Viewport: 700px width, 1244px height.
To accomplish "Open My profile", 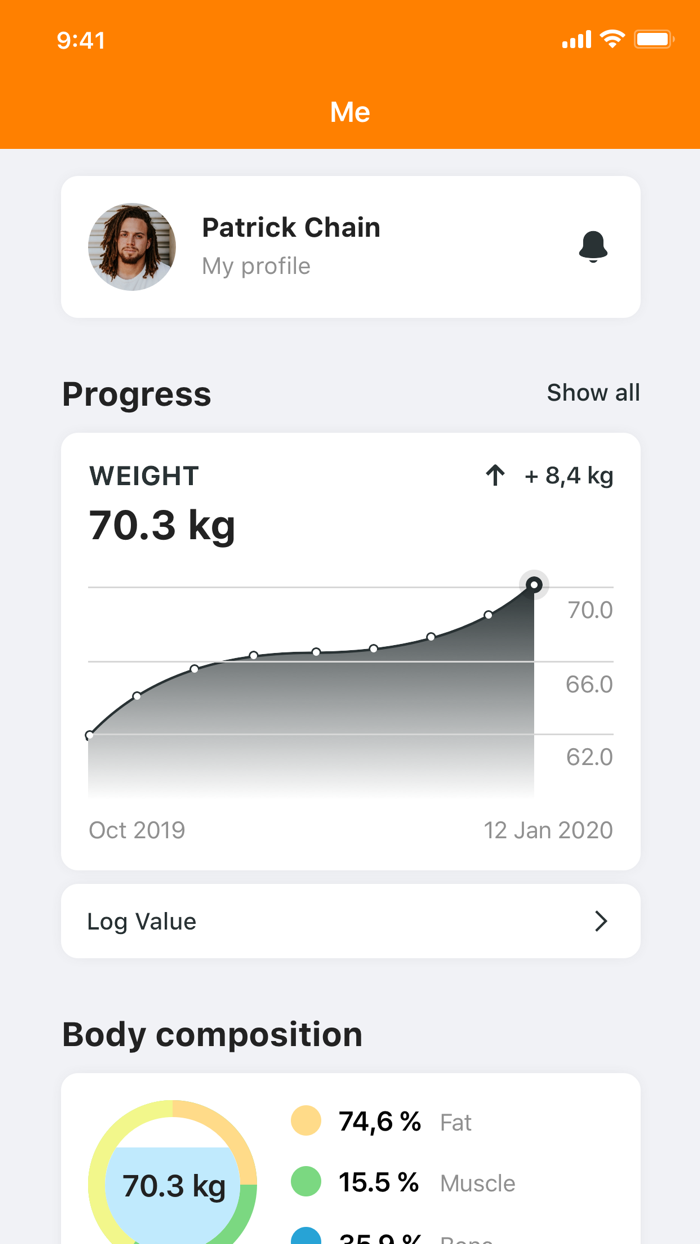I will coord(256,266).
